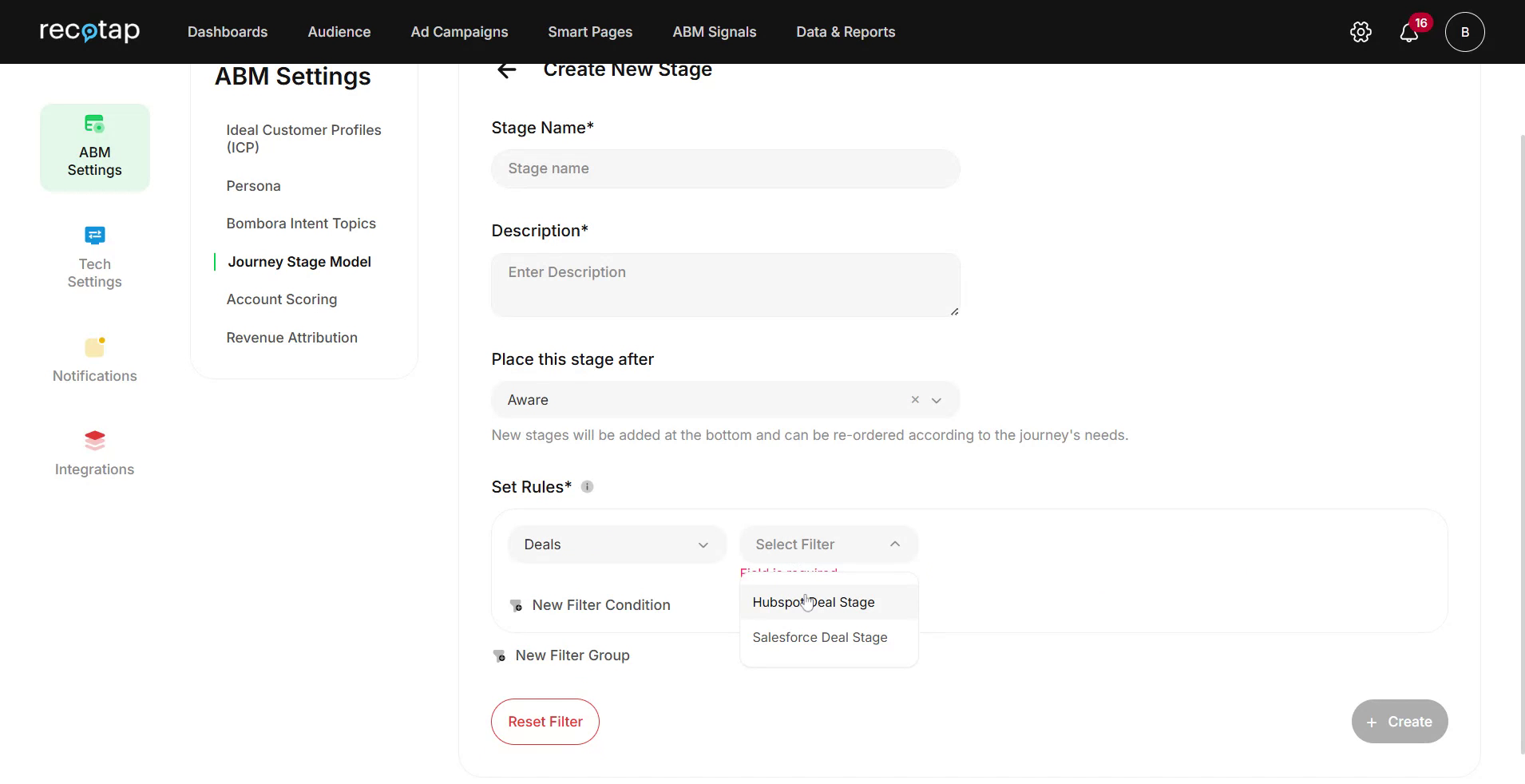Click the Reset Filter button
Image resolution: width=1525 pixels, height=784 pixels.
(x=545, y=721)
